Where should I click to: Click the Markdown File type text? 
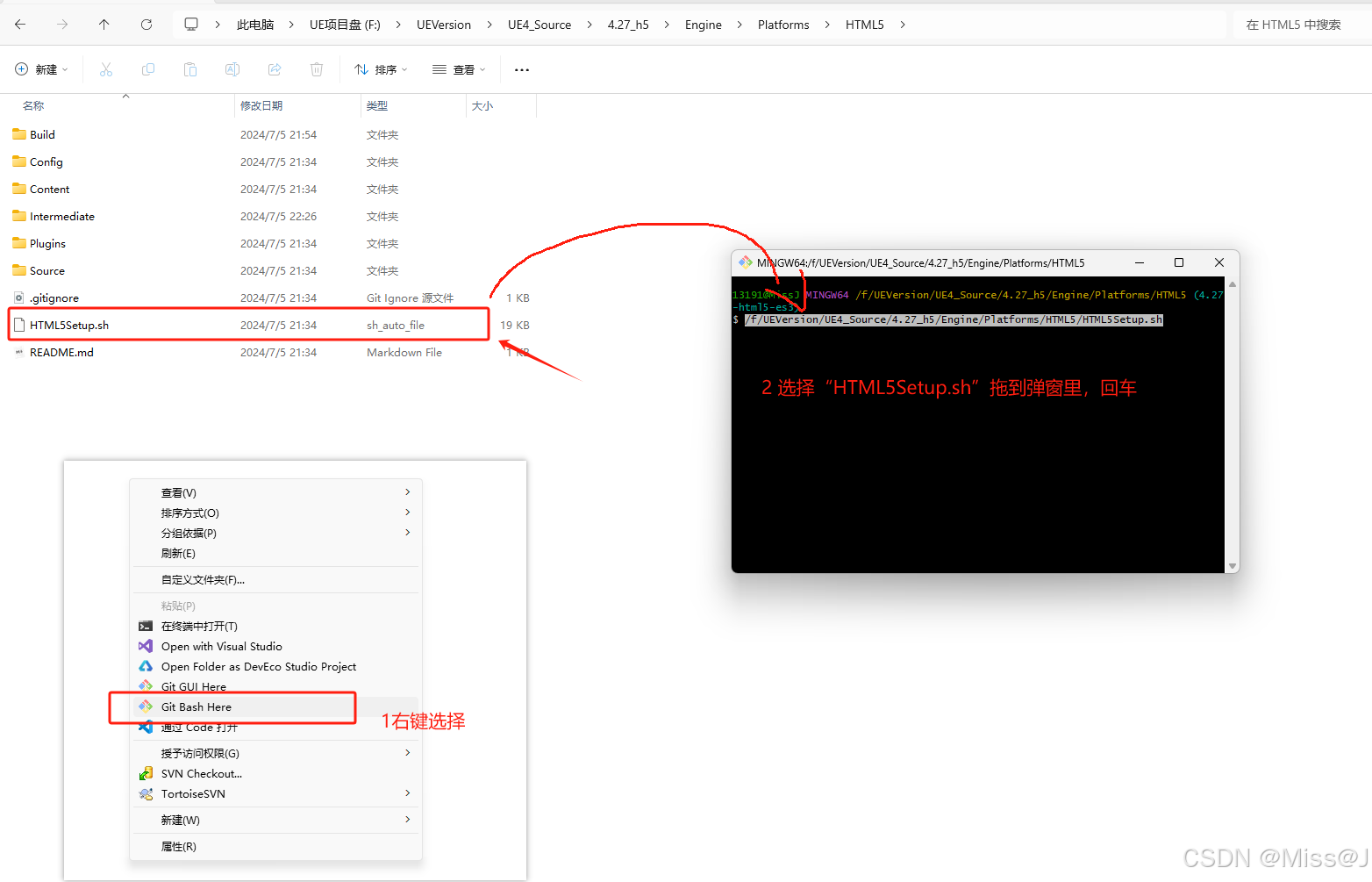404,352
